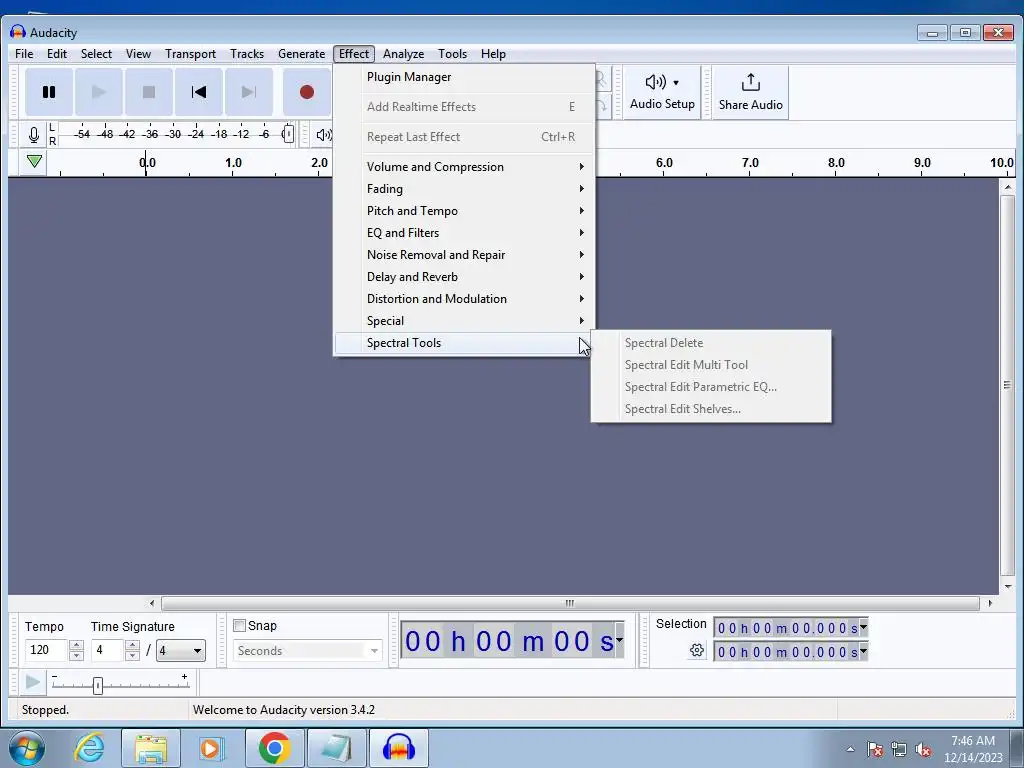1024x768 pixels.
Task: Choose Spectral Edit Parametric EQ...
Action: [x=711, y=387]
